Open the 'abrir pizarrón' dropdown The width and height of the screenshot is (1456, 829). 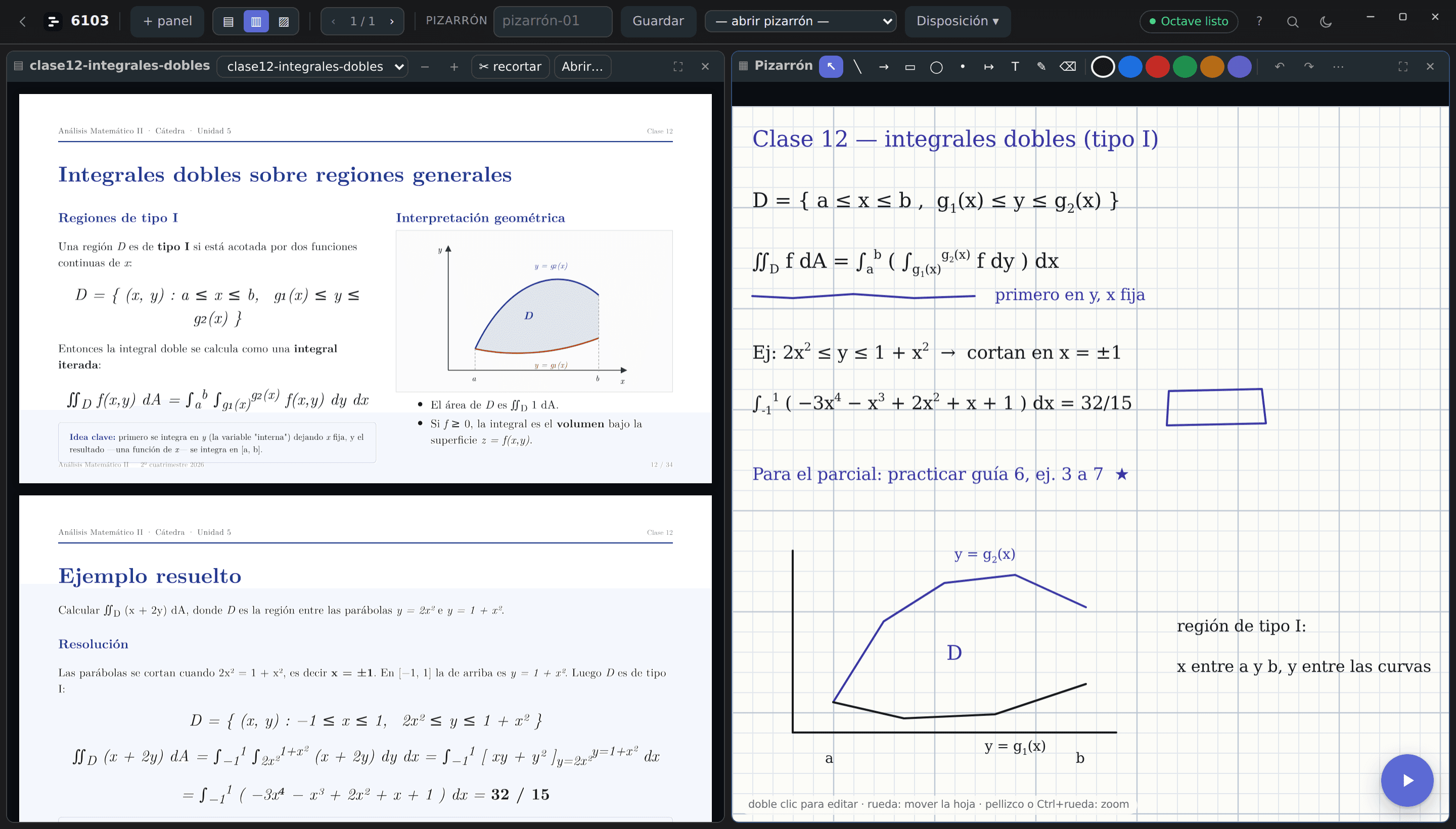click(801, 22)
